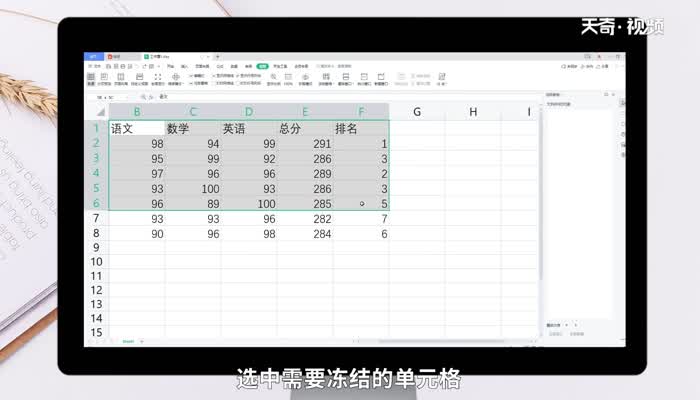Open the Freeze Panes dropdown
Image resolution: width=700 pixels, height=400 pixels.
326,79
